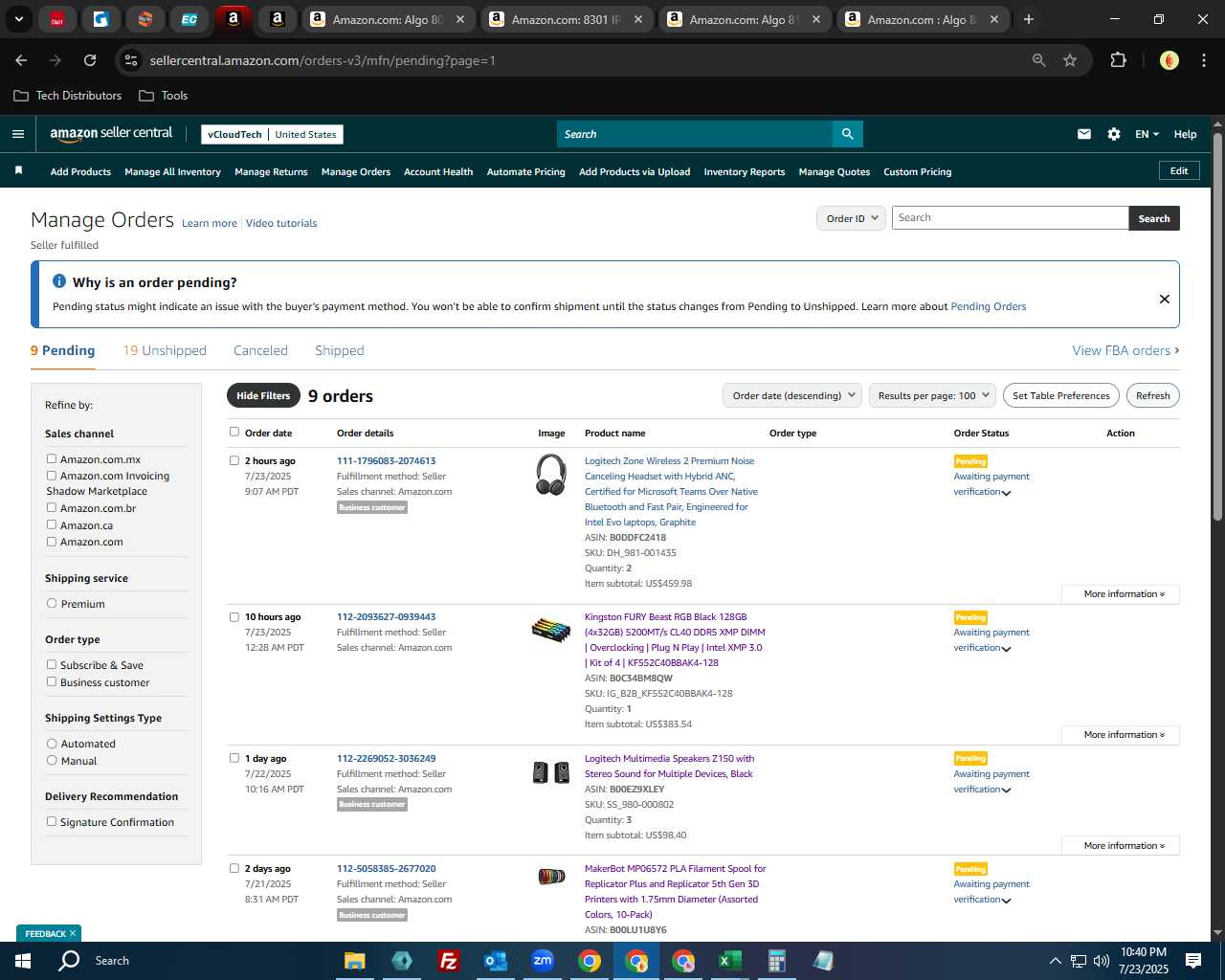The image size is (1225, 980).
Task: Click the Edit favorites bar button
Action: click(x=1179, y=171)
